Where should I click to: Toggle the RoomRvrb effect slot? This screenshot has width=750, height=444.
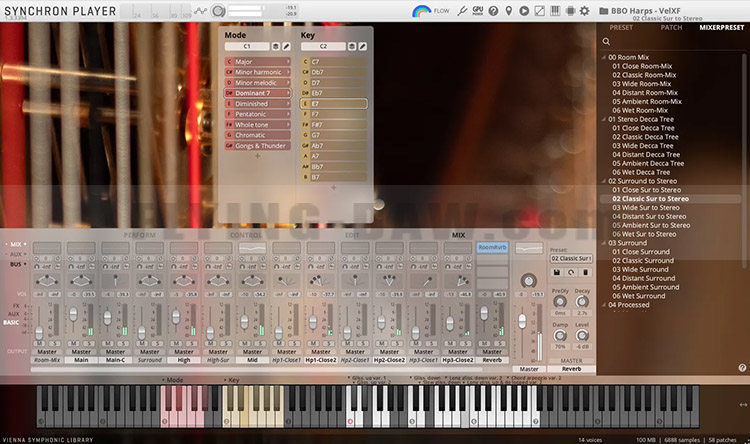coord(492,247)
